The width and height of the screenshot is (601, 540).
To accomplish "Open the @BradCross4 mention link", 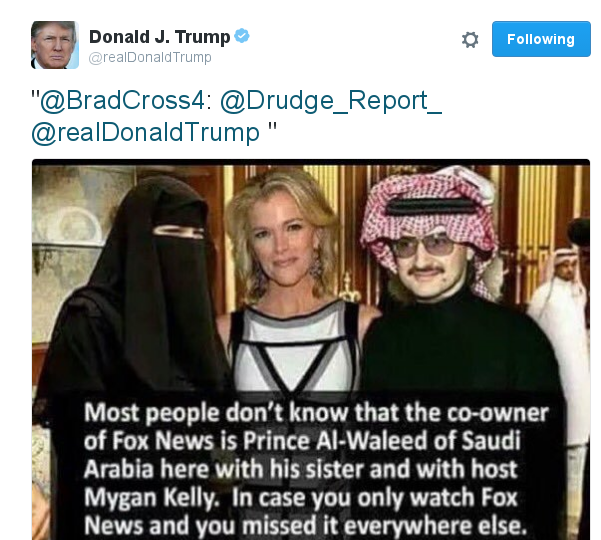I will point(123,101).
